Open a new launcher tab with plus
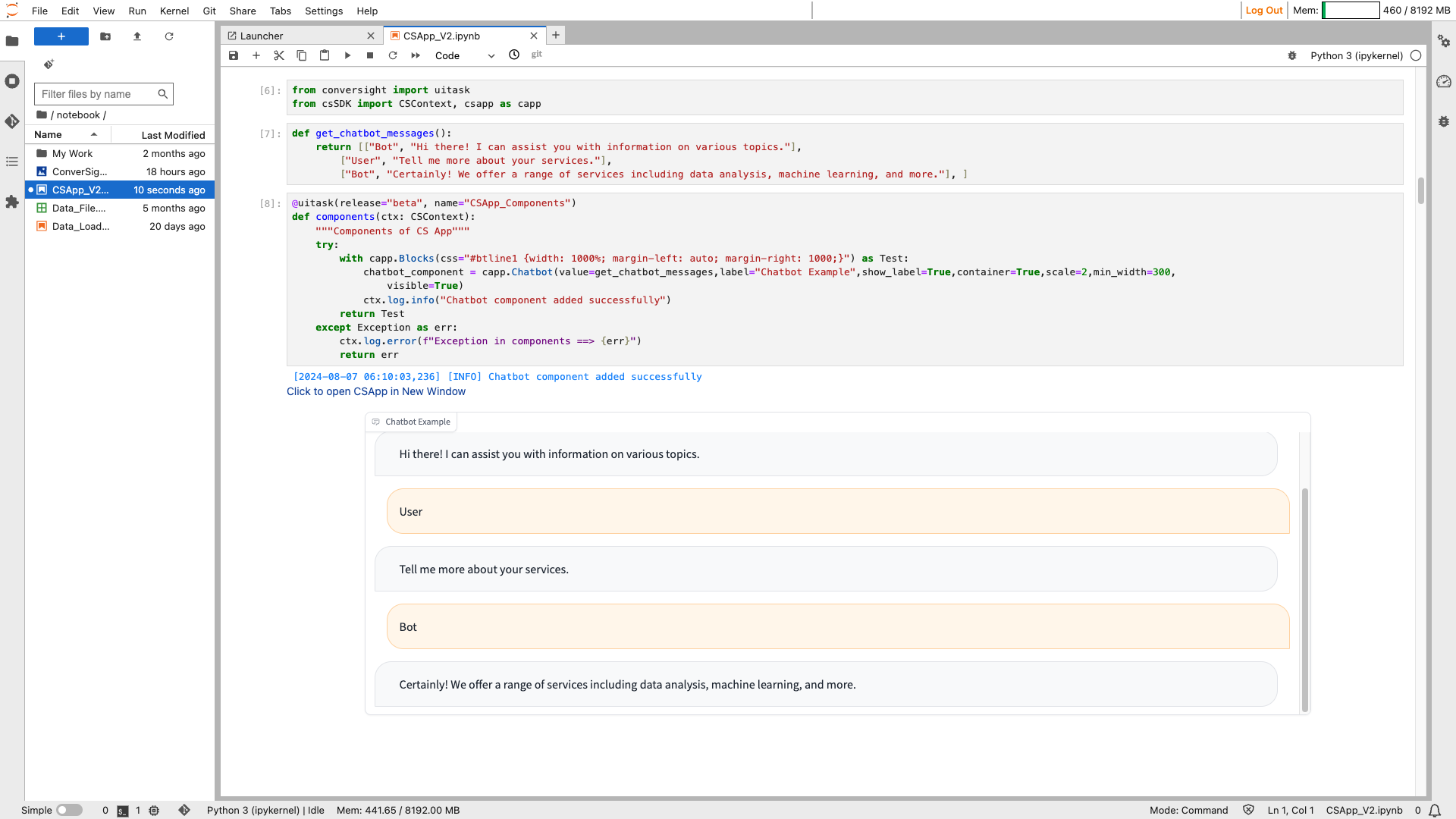The width and height of the screenshot is (1456, 819). point(556,35)
